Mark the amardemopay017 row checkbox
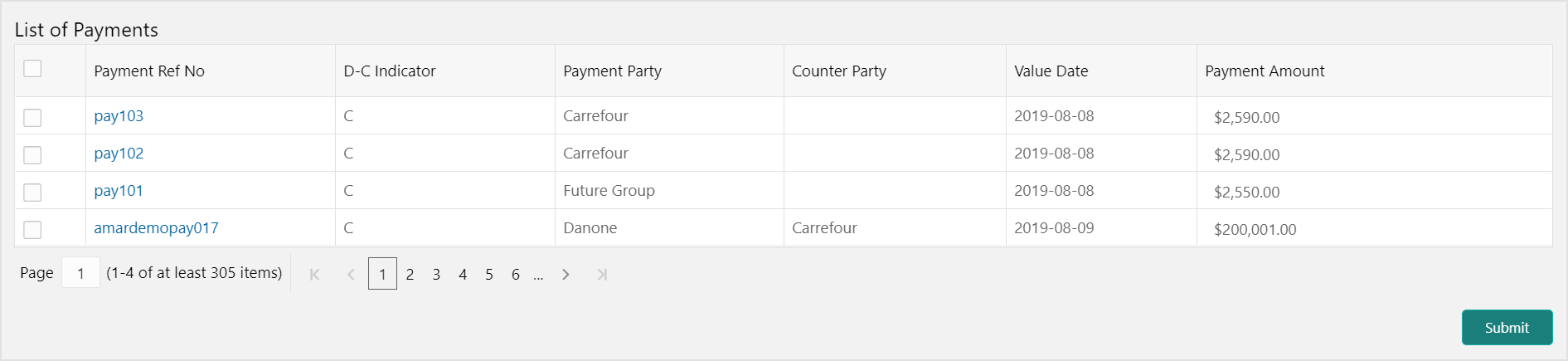 pos(32,230)
